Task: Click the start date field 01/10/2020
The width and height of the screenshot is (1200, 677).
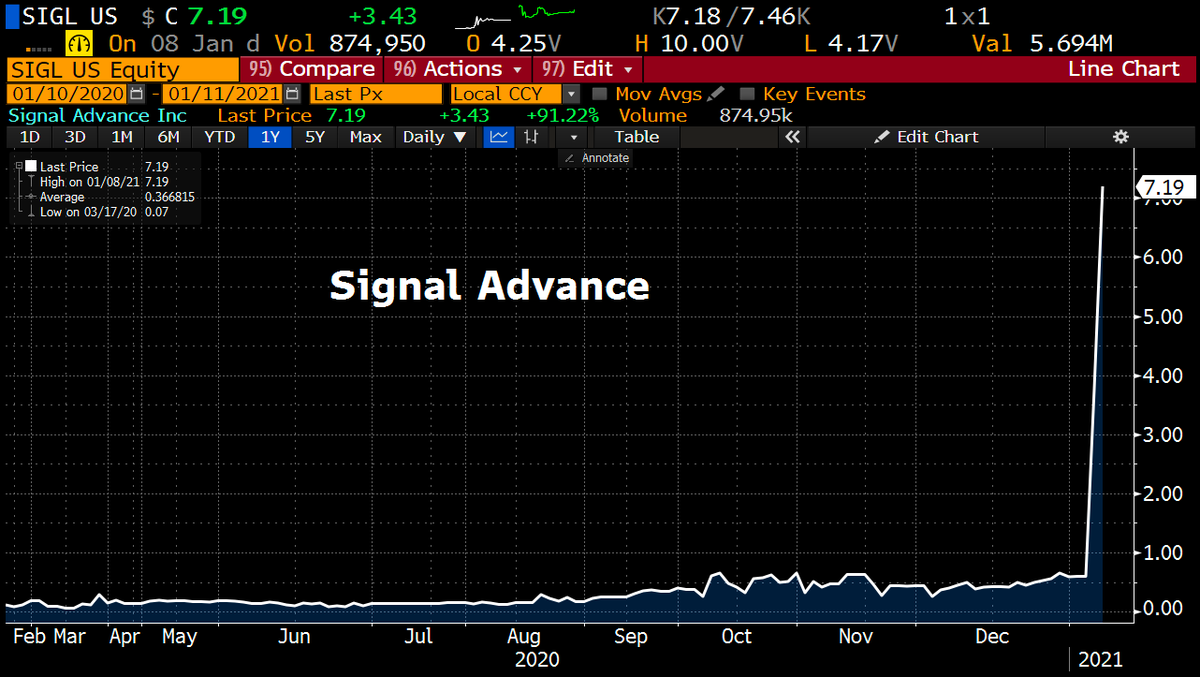Action: [66, 94]
